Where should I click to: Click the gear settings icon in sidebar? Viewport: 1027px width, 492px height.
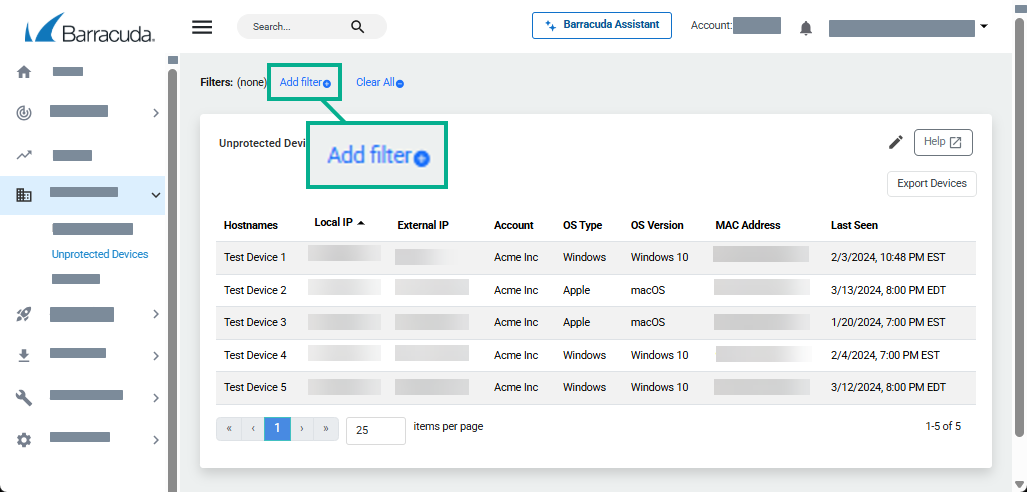[x=24, y=439]
